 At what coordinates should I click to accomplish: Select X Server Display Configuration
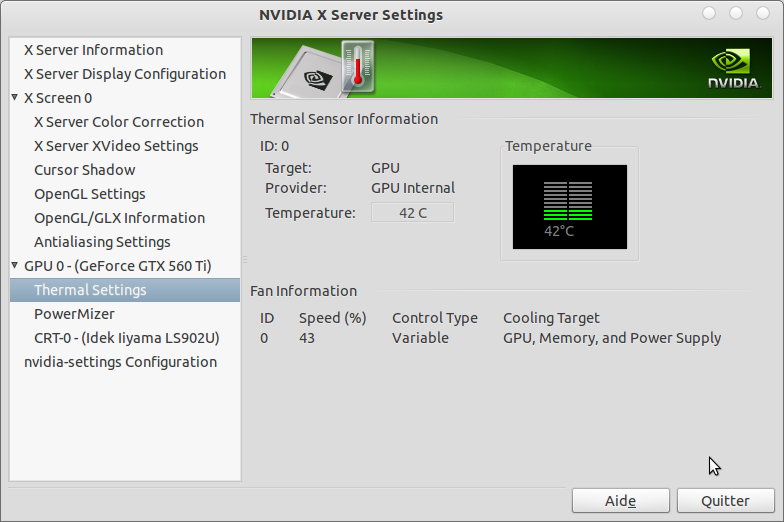(125, 74)
